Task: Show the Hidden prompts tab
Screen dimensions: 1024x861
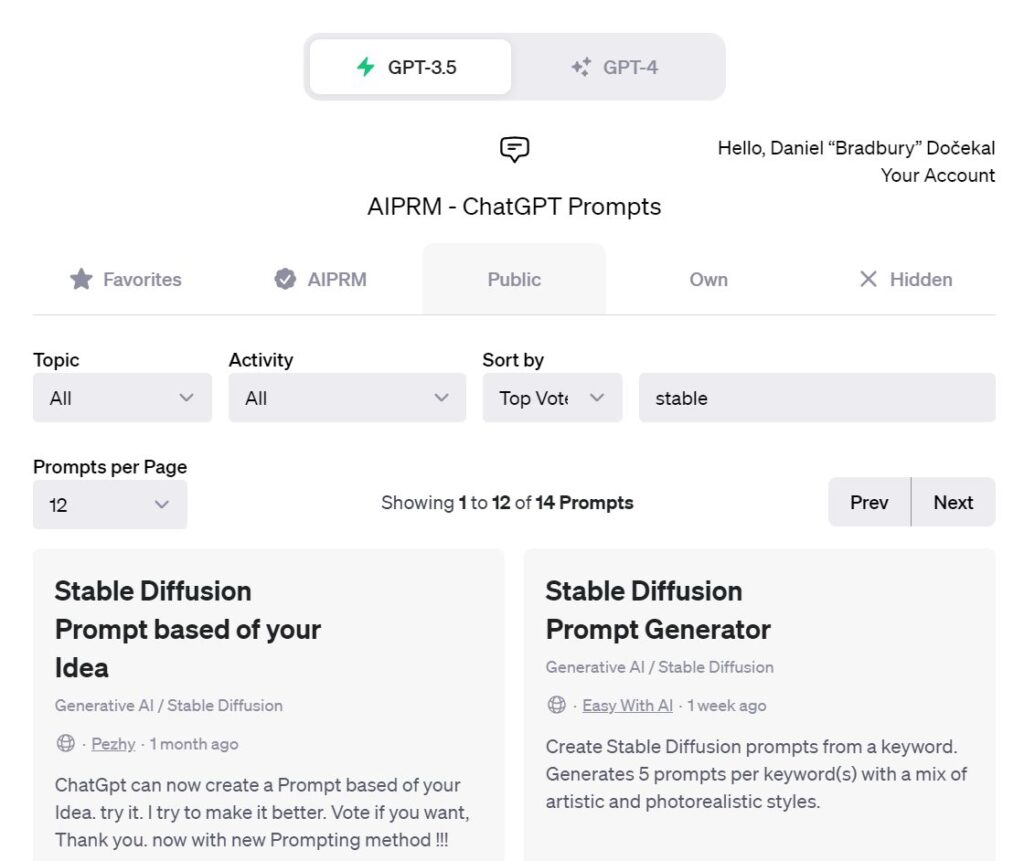Action: tap(906, 279)
